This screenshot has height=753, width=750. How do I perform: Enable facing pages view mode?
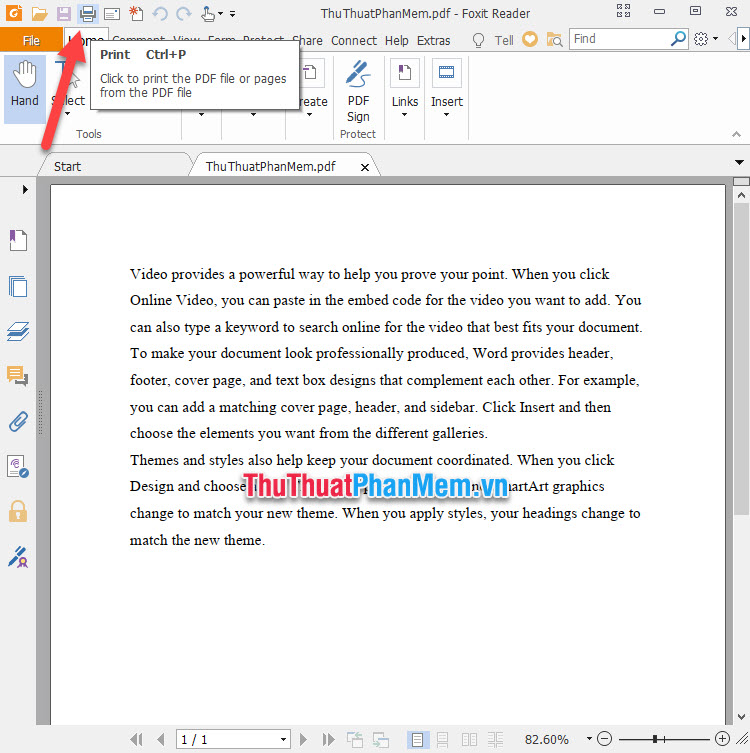(469, 740)
